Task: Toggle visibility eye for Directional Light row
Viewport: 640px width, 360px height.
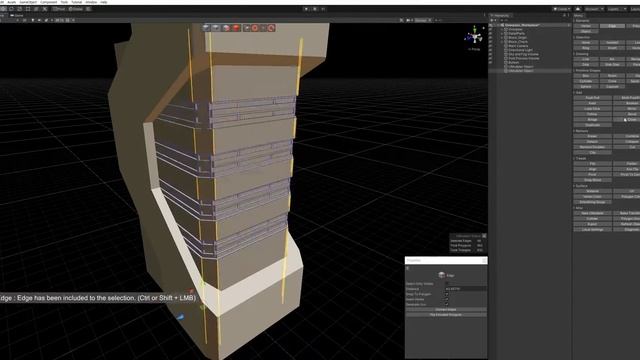Action: 490,50
